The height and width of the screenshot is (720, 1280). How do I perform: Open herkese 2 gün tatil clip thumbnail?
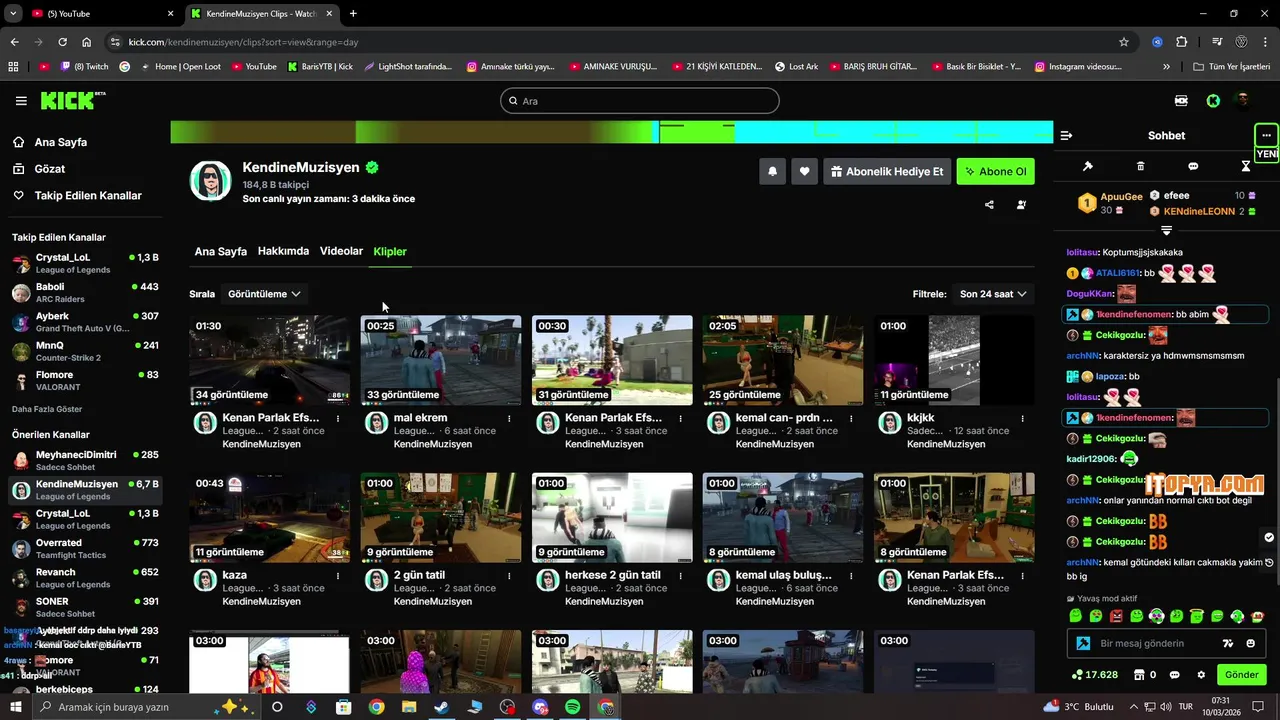pos(612,517)
